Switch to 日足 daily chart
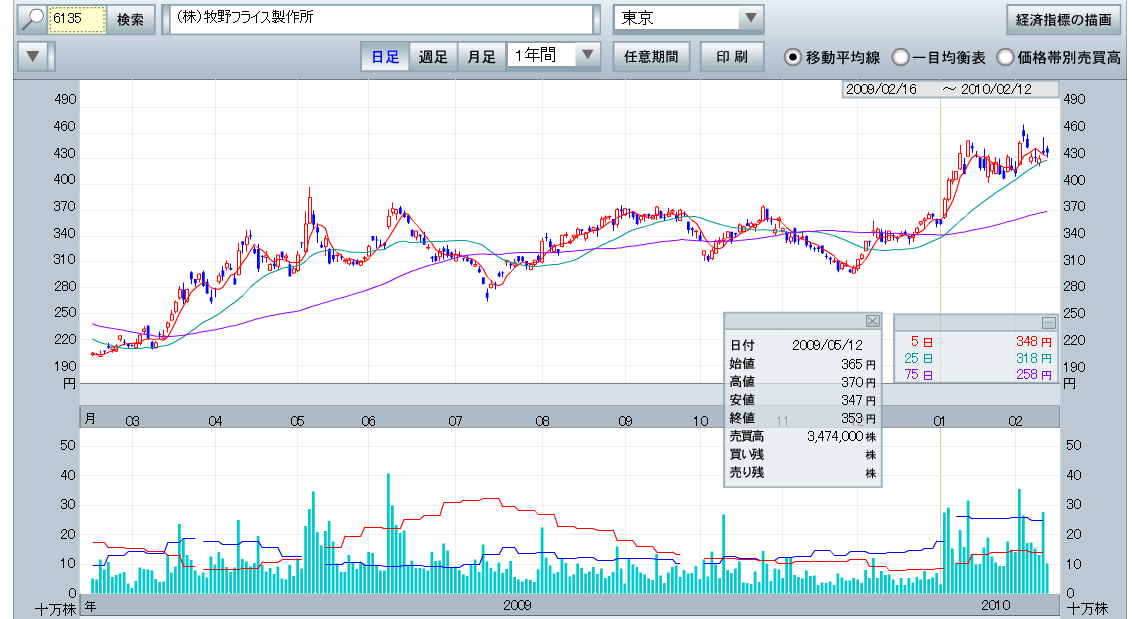Image resolution: width=1132 pixels, height=619 pixels. tap(385, 56)
